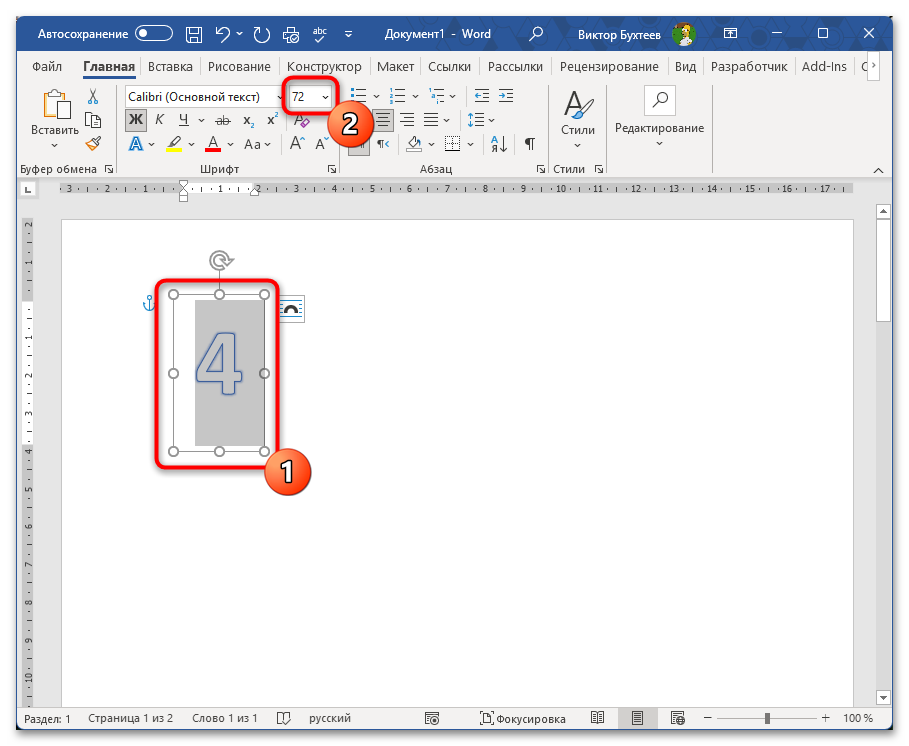Screen dimensions: 909x746
Task: Expand the Styles gallery dropdown
Action: click(x=577, y=145)
